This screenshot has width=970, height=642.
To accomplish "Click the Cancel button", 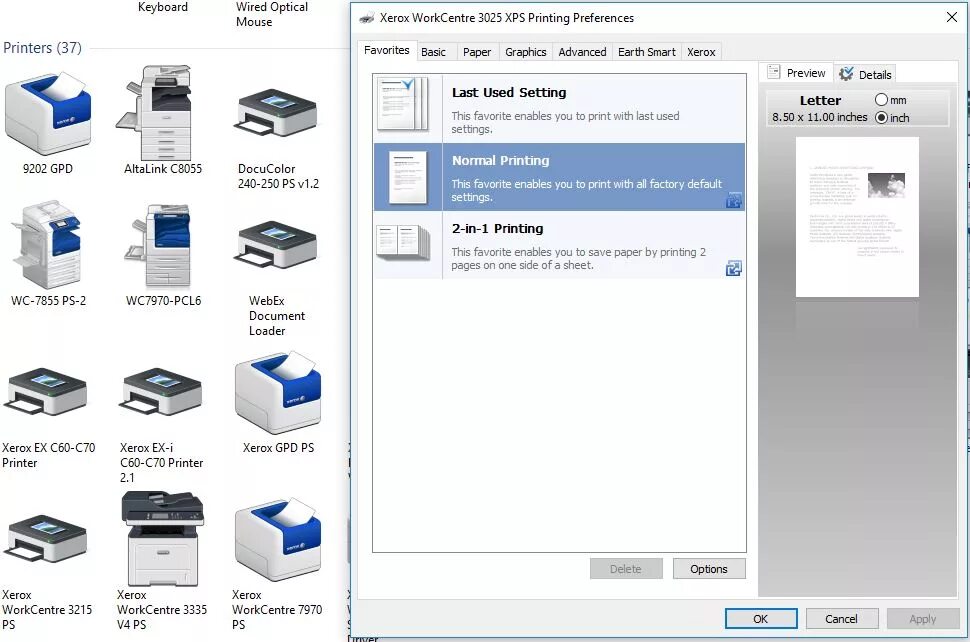I will (x=841, y=618).
